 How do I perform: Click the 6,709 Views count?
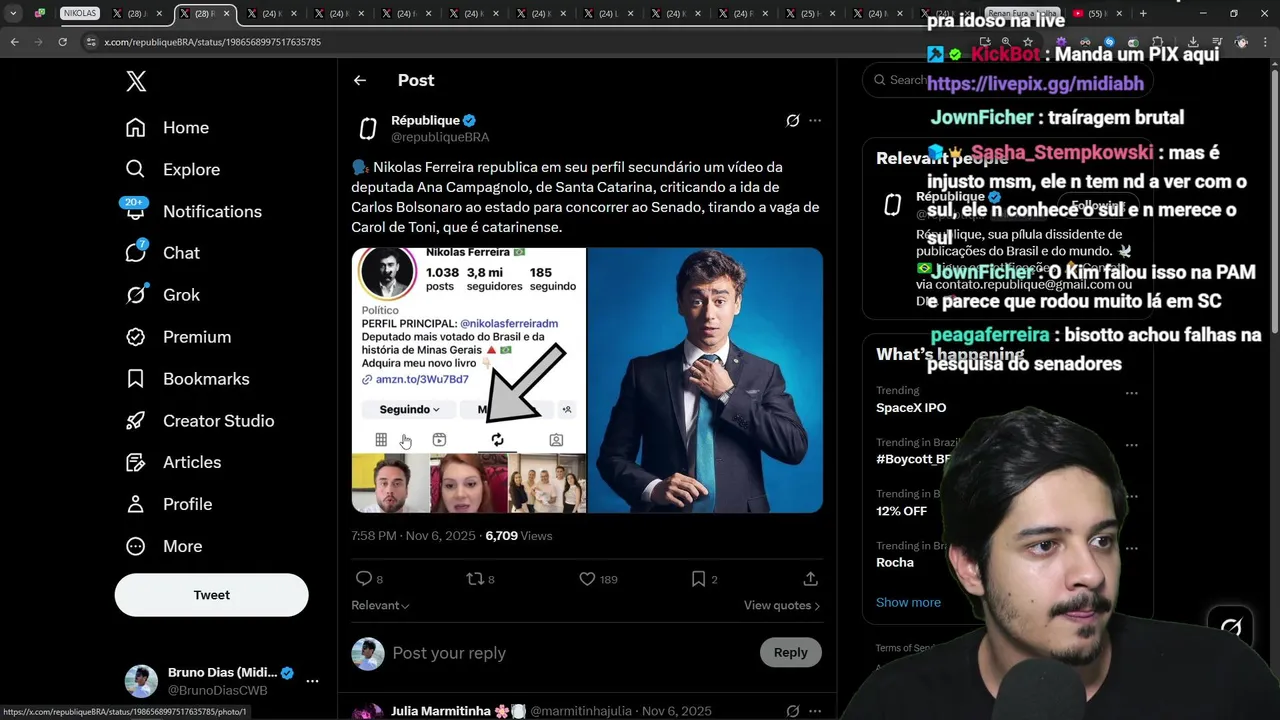(x=518, y=536)
